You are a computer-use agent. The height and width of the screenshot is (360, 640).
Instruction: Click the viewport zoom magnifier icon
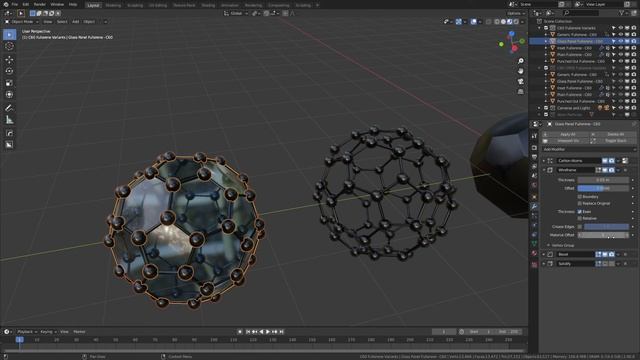521,61
